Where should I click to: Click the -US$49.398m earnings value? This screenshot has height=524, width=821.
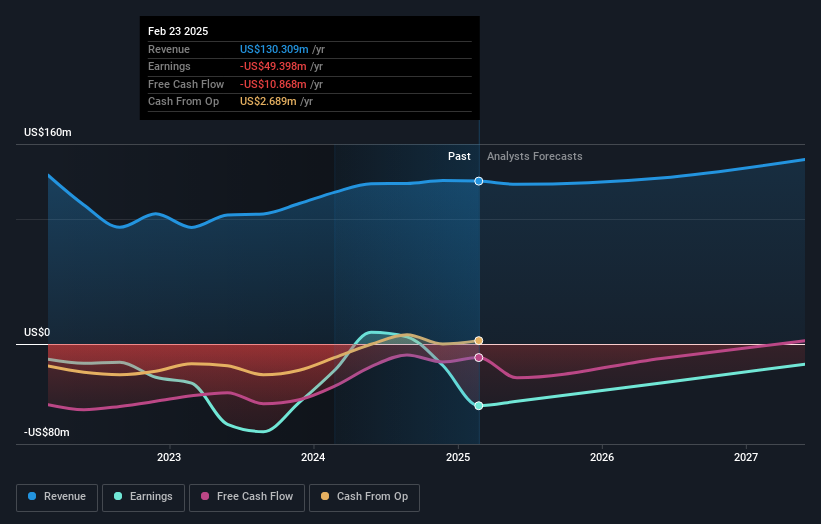click(273, 66)
